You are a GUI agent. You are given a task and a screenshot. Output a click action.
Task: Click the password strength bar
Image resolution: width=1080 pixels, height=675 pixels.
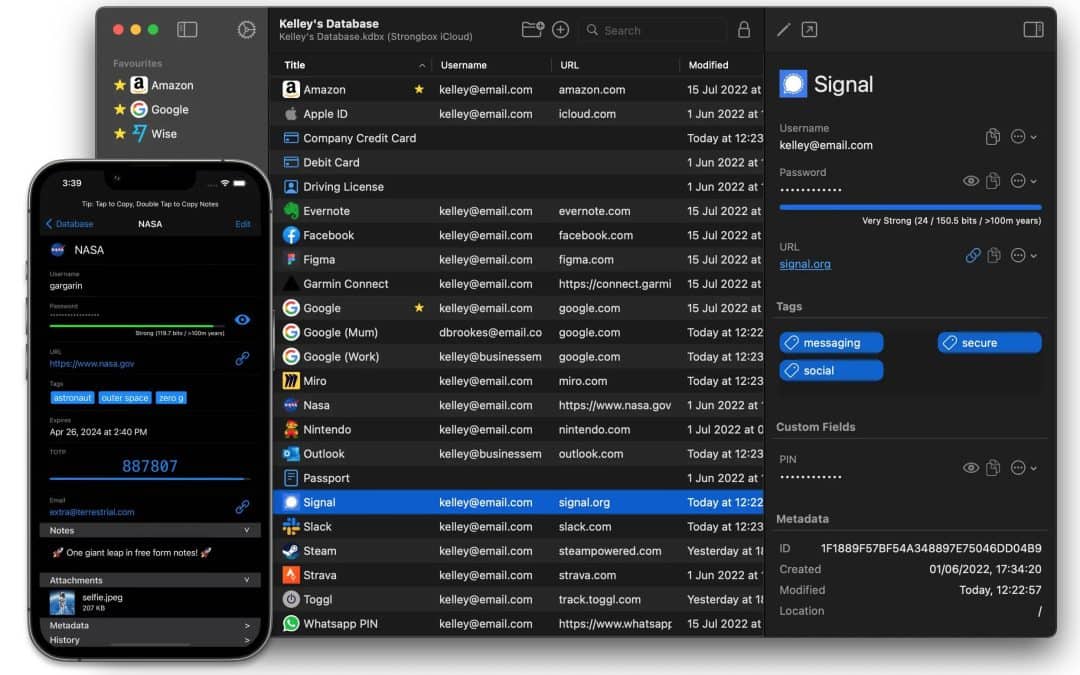[910, 207]
